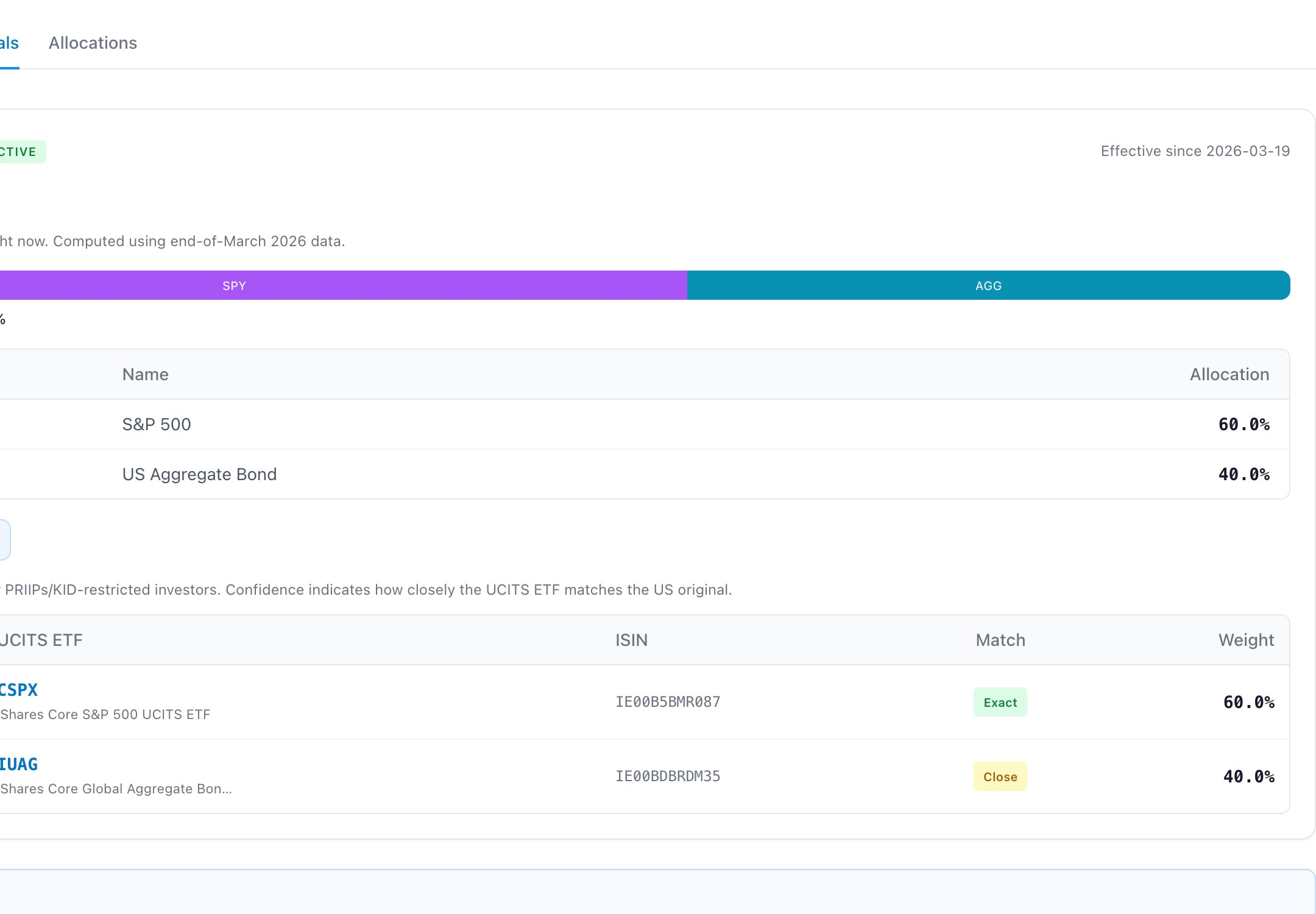The width and height of the screenshot is (1316, 914).
Task: Click the teal AGG allocation bar segment
Action: 988,285
